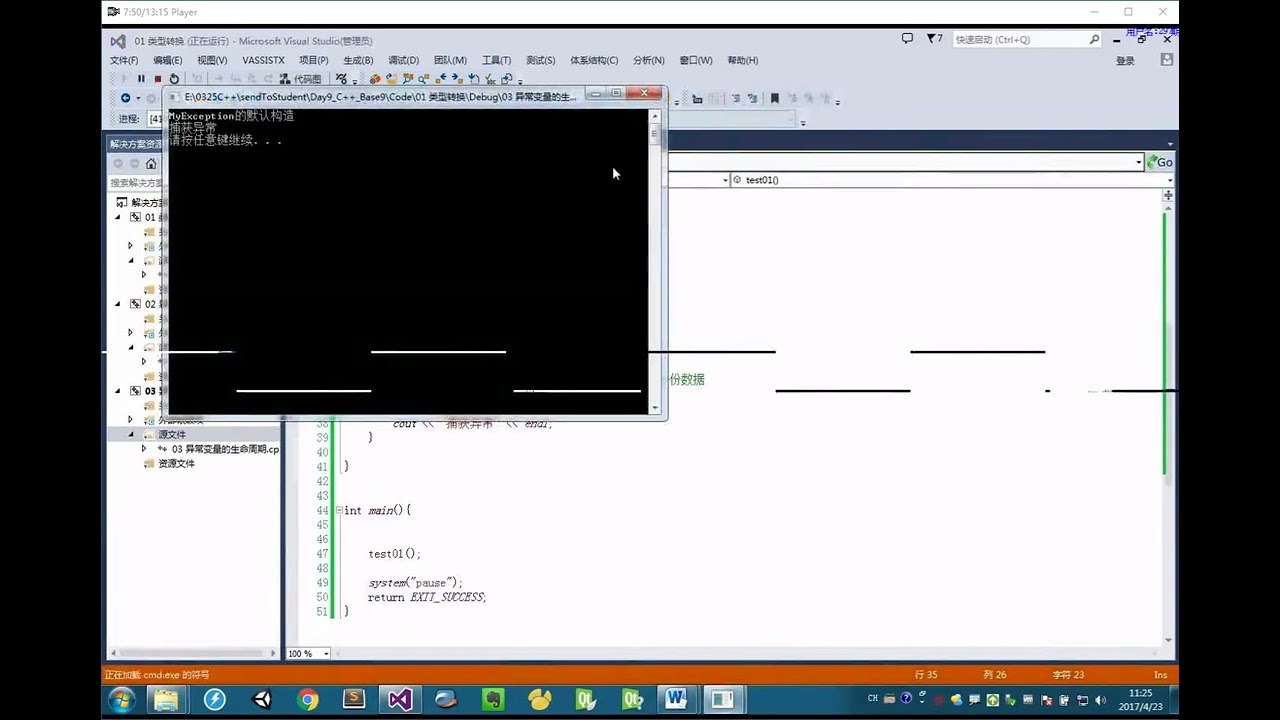Open the feedback icon in title bar

(x=907, y=39)
